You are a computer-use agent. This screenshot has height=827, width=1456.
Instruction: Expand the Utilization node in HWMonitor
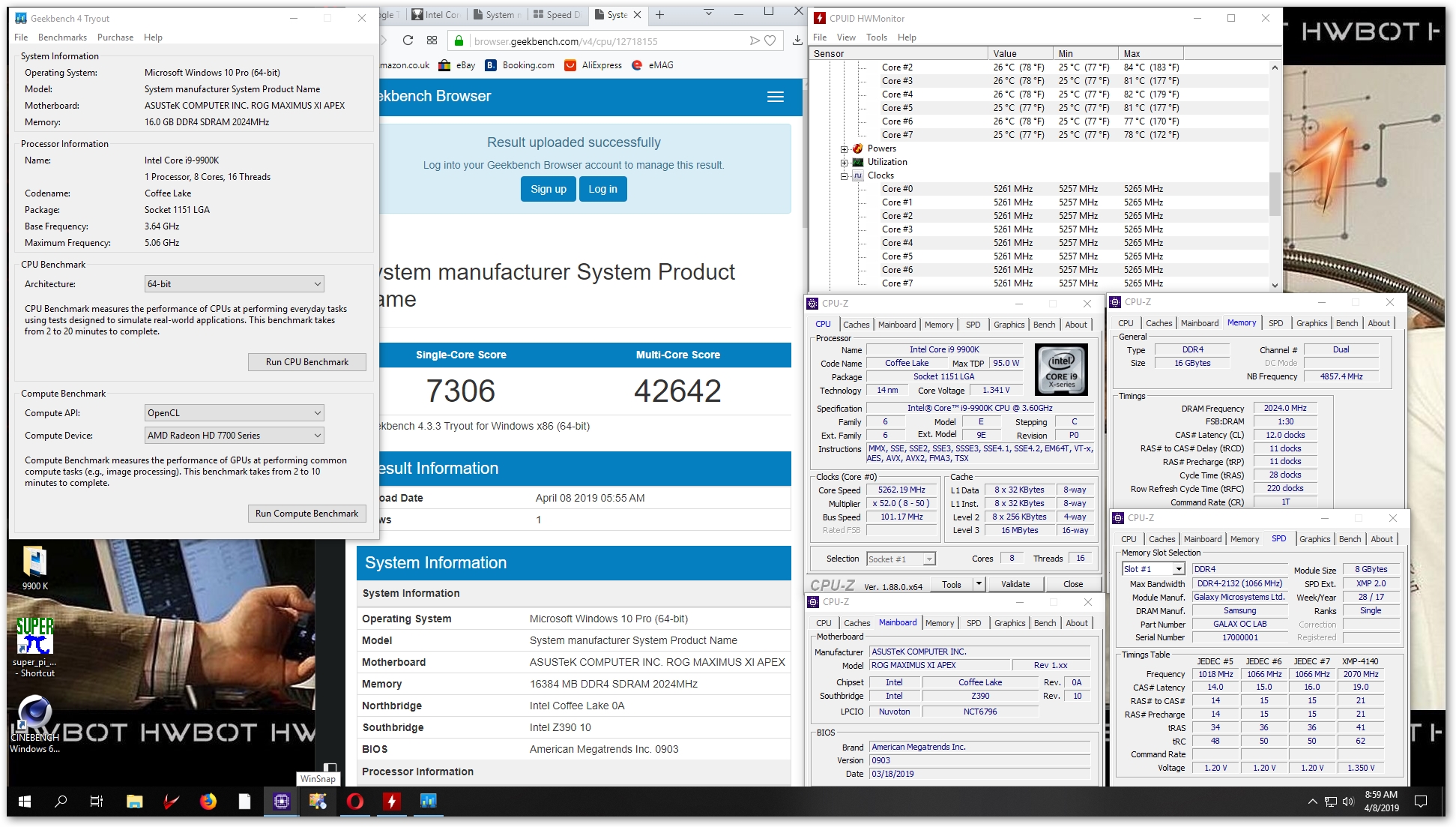(845, 162)
